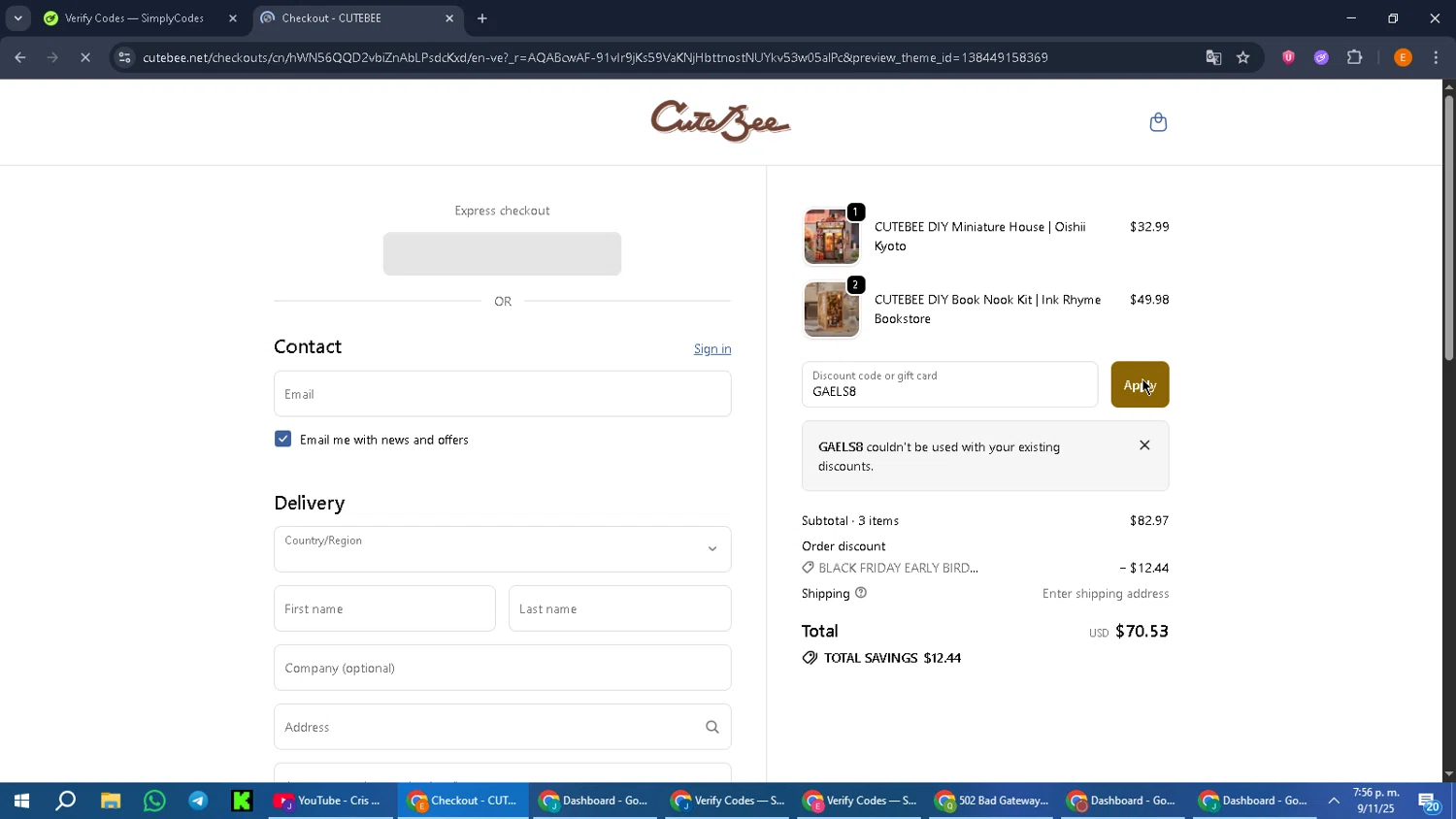
Task: Open the green K app in taskbar
Action: [x=242, y=801]
